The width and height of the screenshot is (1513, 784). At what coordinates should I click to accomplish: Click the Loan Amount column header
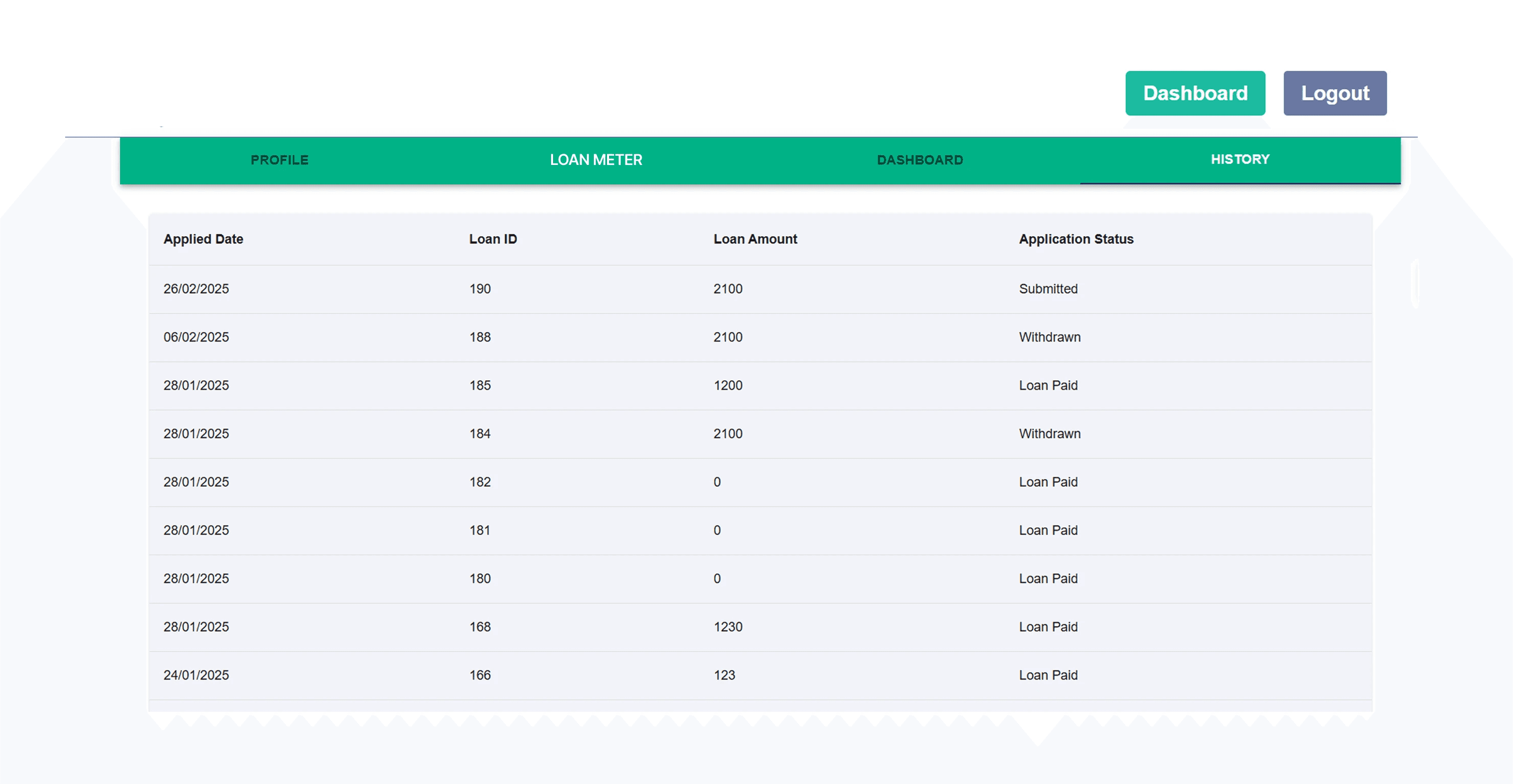[x=755, y=239]
